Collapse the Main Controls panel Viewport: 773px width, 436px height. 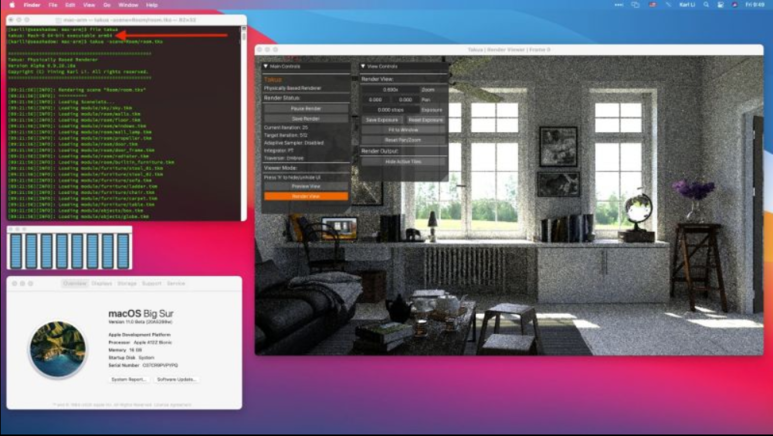tap(266, 66)
